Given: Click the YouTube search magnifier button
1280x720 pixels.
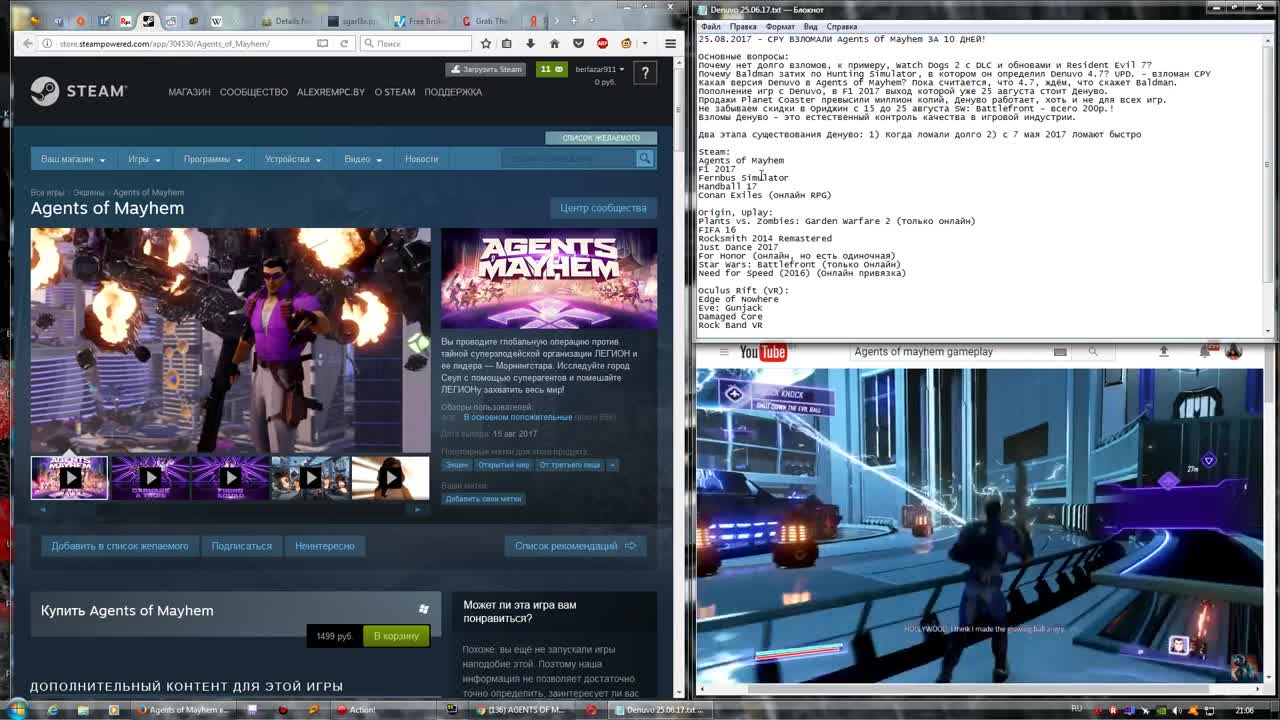Looking at the screenshot, I should point(1093,352).
